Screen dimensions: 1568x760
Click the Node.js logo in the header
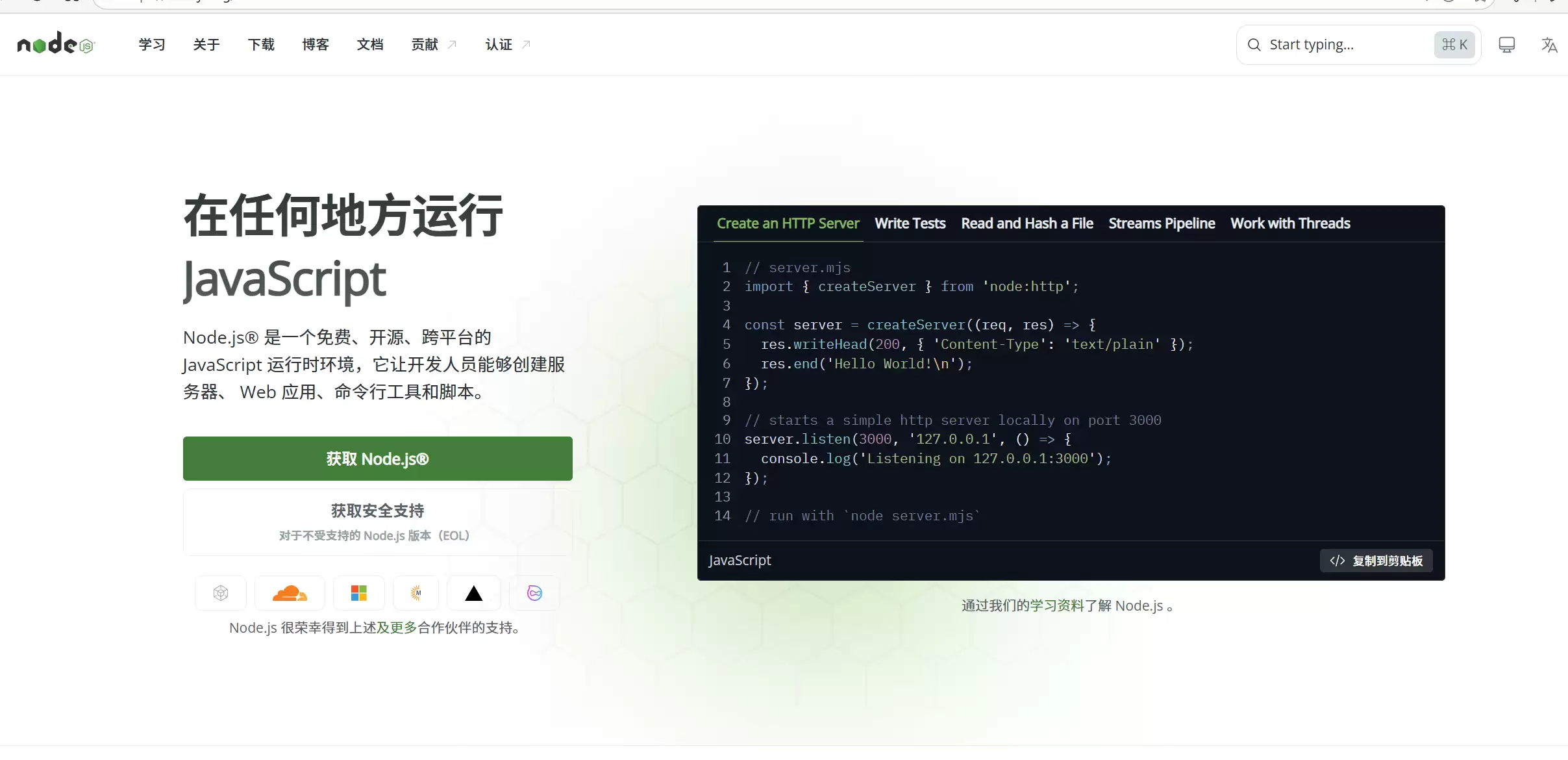pos(55,43)
